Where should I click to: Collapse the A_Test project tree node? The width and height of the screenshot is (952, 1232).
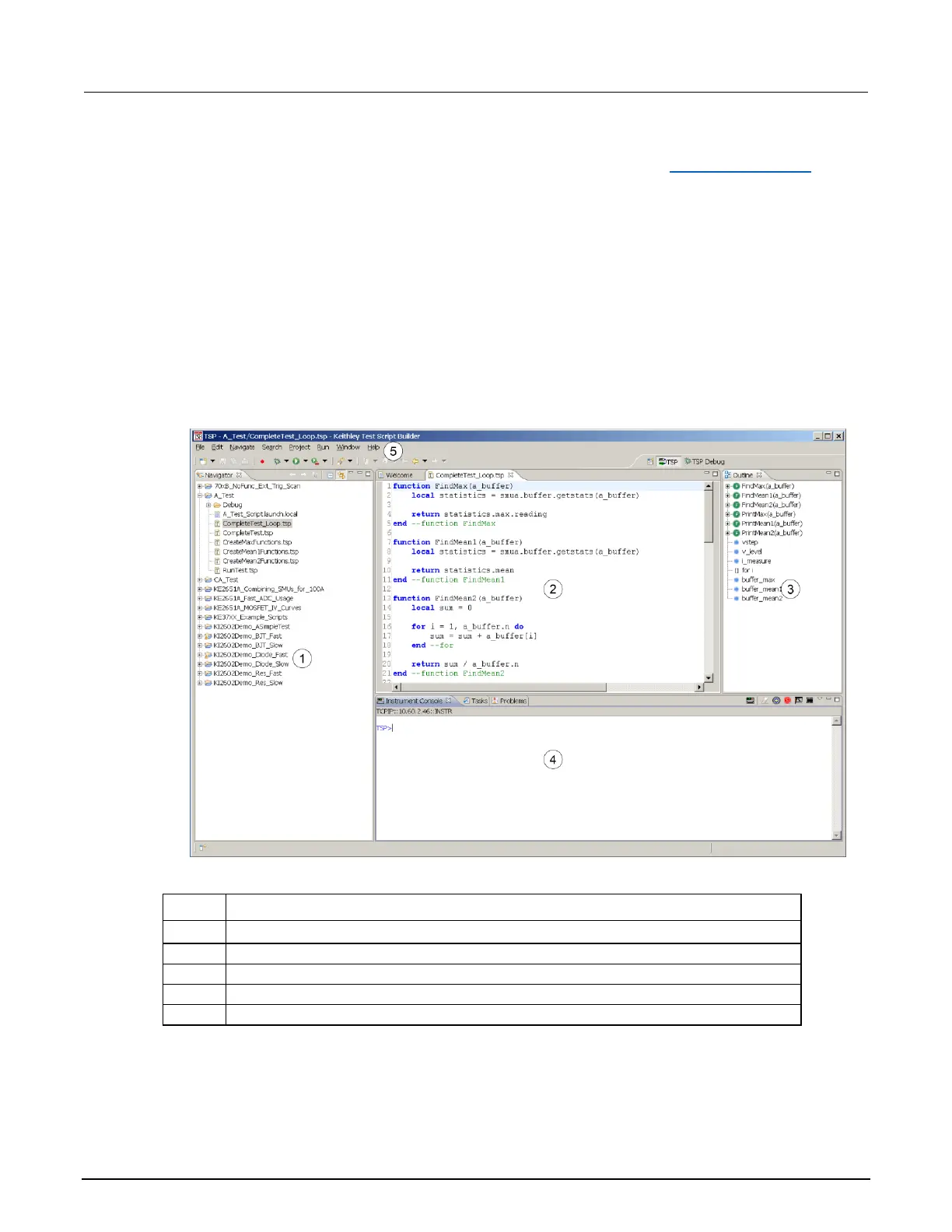tap(200, 495)
